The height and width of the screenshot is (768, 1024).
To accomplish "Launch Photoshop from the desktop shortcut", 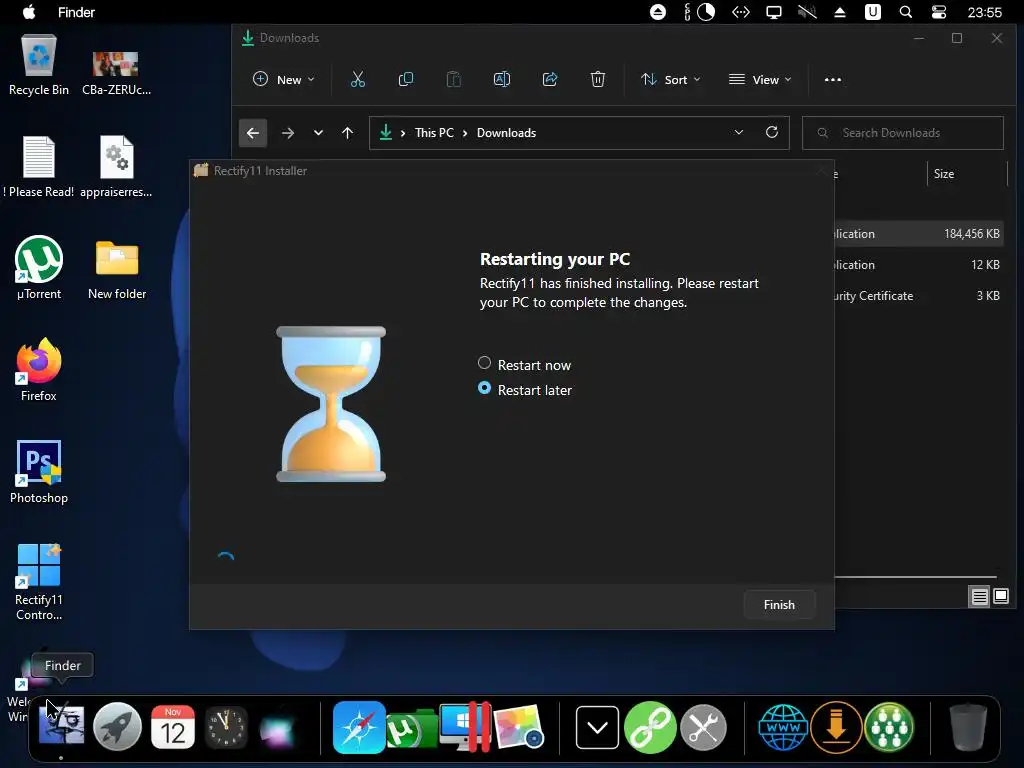I will pos(39,472).
